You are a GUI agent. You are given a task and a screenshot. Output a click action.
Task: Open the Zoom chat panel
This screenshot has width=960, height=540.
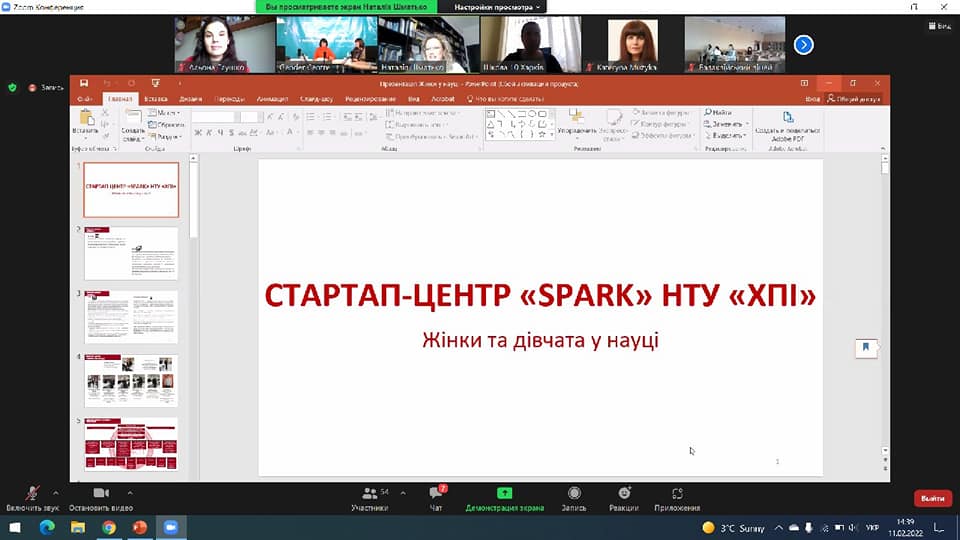coord(435,494)
